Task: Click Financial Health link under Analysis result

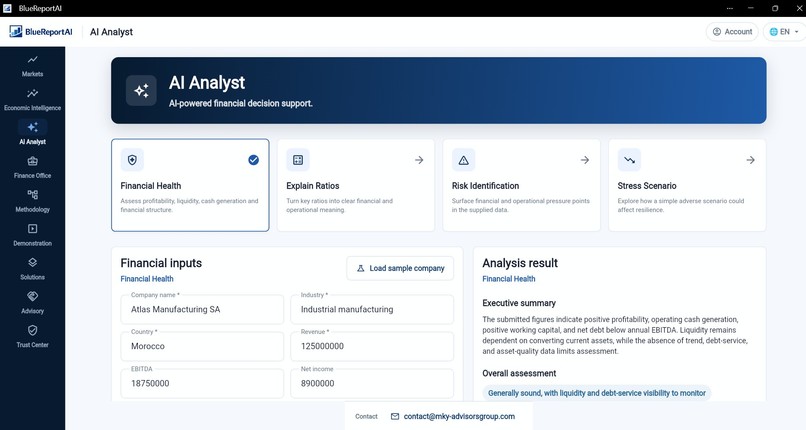Action: click(509, 278)
